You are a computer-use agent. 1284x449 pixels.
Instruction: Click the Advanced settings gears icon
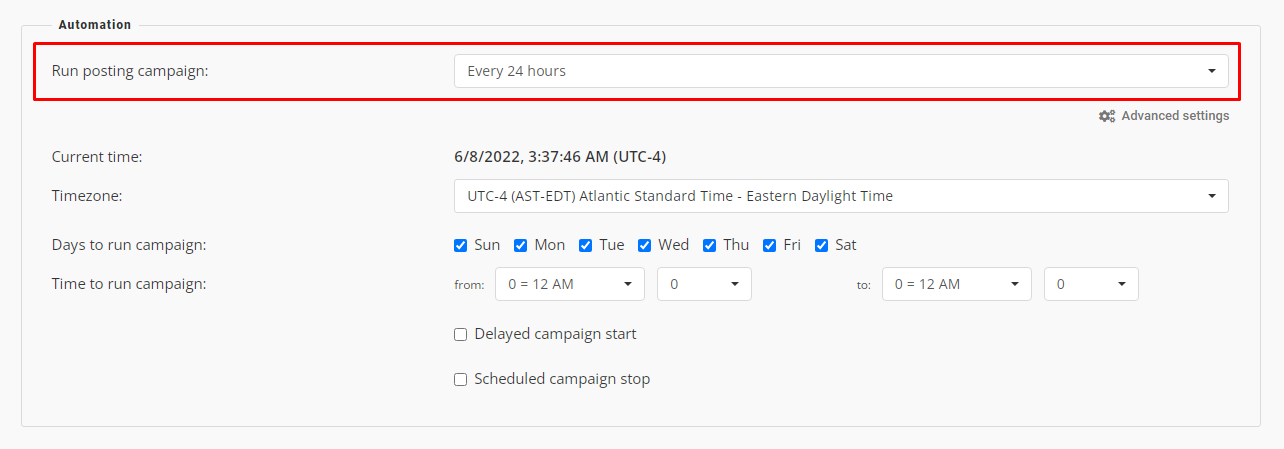coord(1107,116)
